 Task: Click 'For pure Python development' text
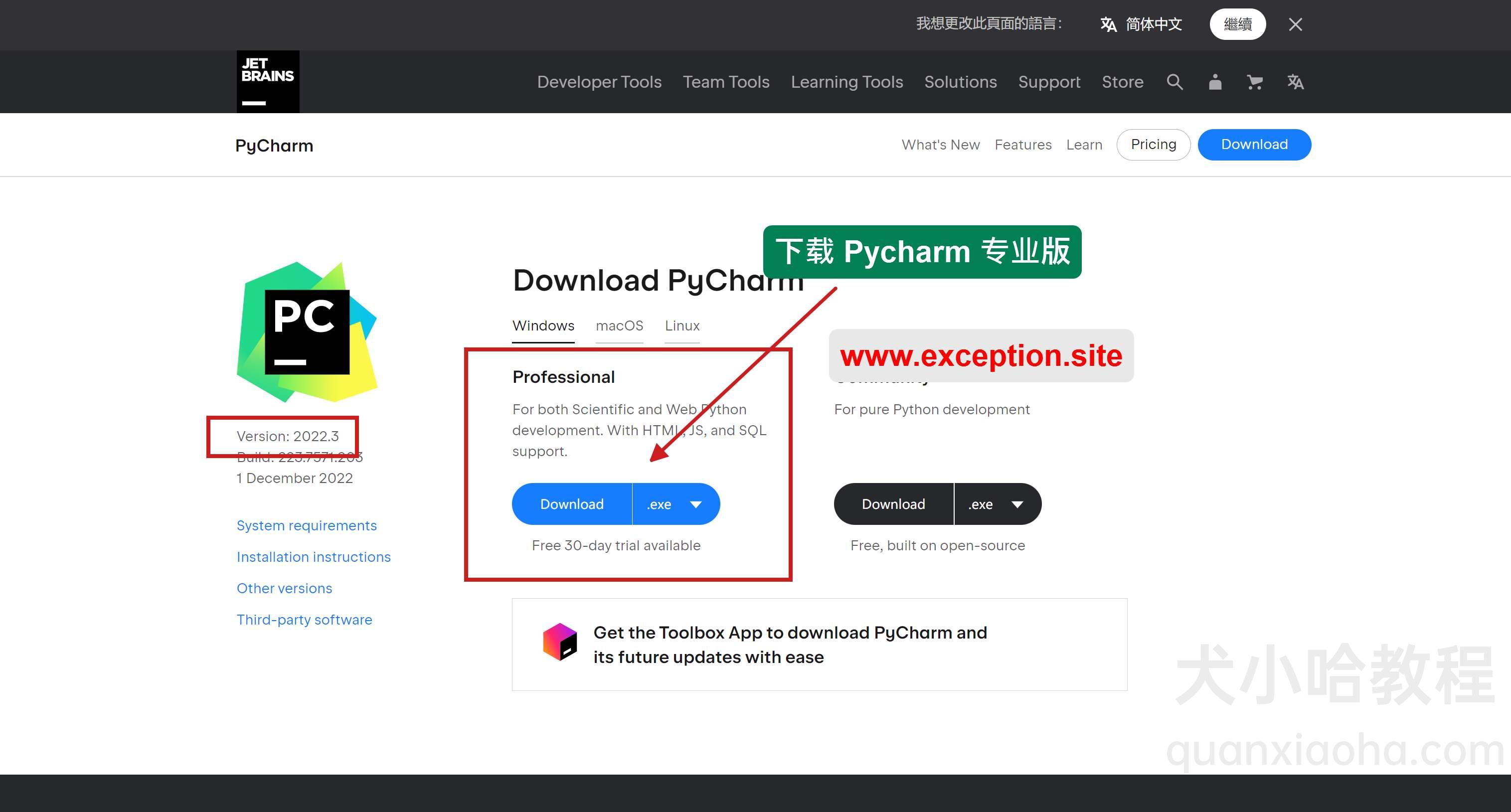[x=931, y=410]
